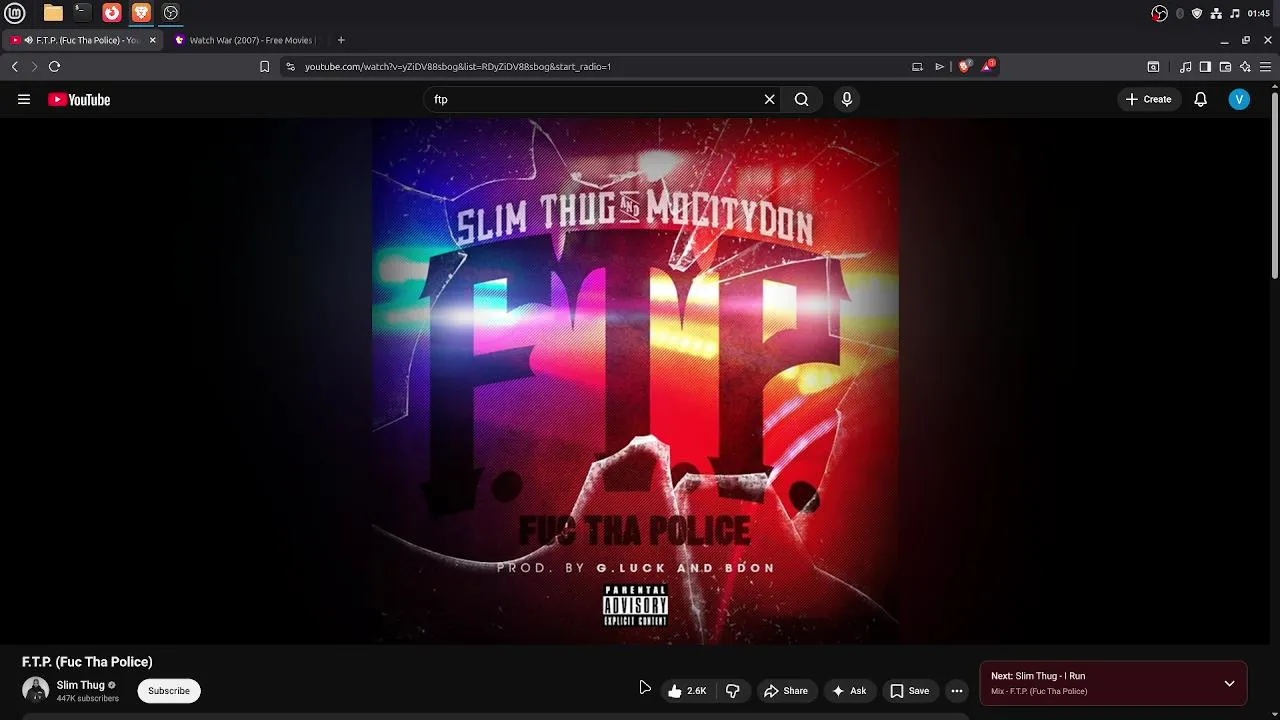Expand the Next: Slim Thug - I Run panel
This screenshot has height=720, width=1280.
[1229, 684]
